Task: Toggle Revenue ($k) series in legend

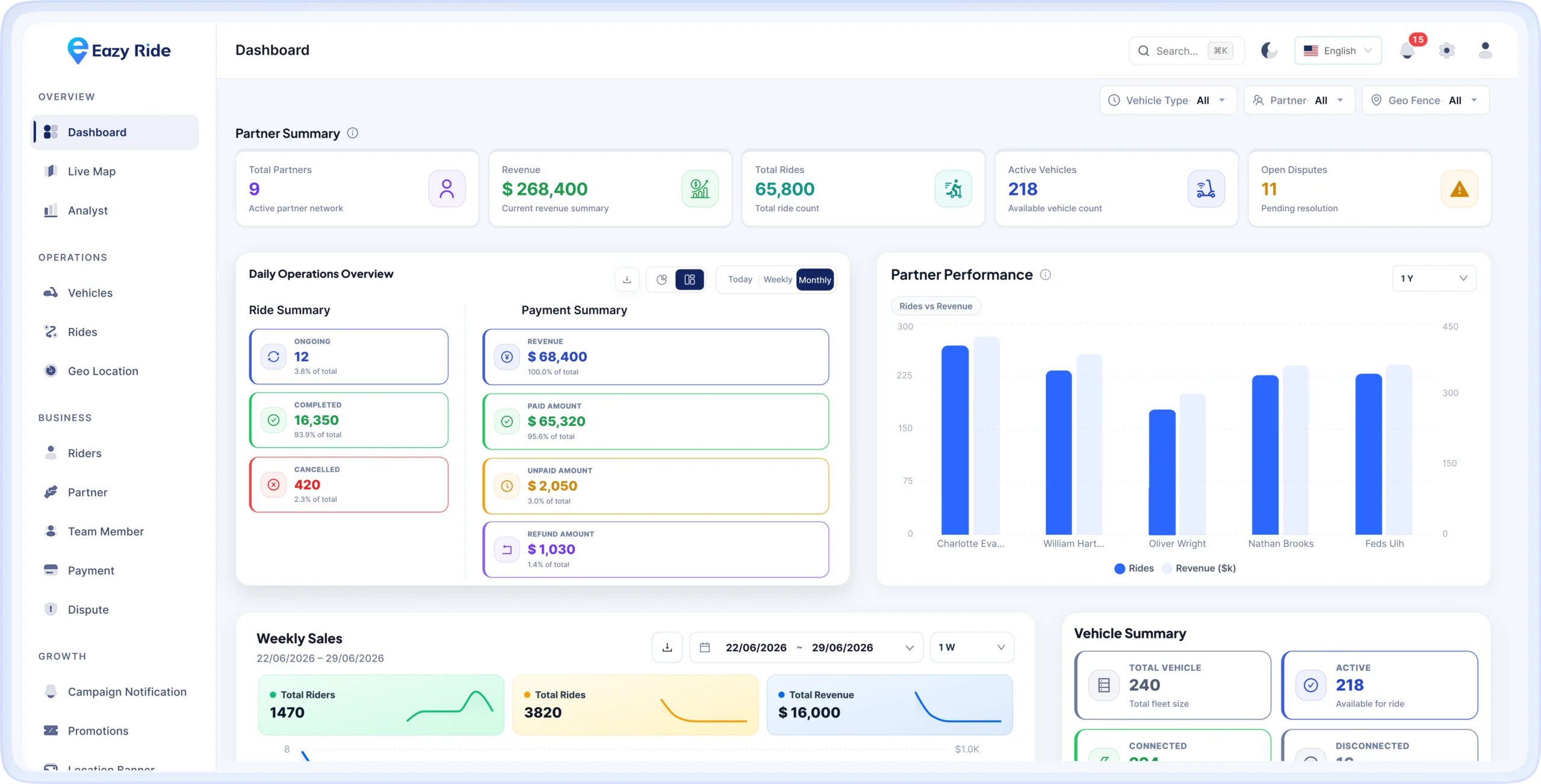Action: 1198,568
